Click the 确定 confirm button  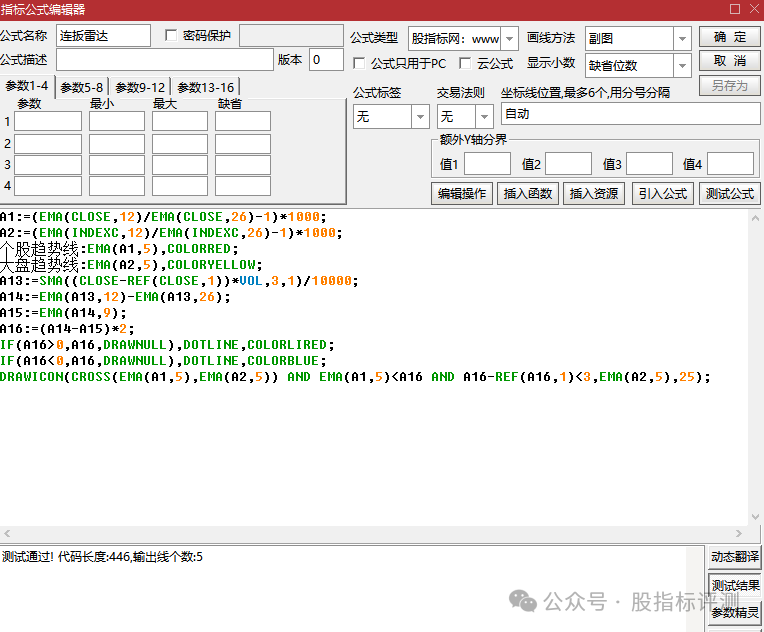coord(729,37)
